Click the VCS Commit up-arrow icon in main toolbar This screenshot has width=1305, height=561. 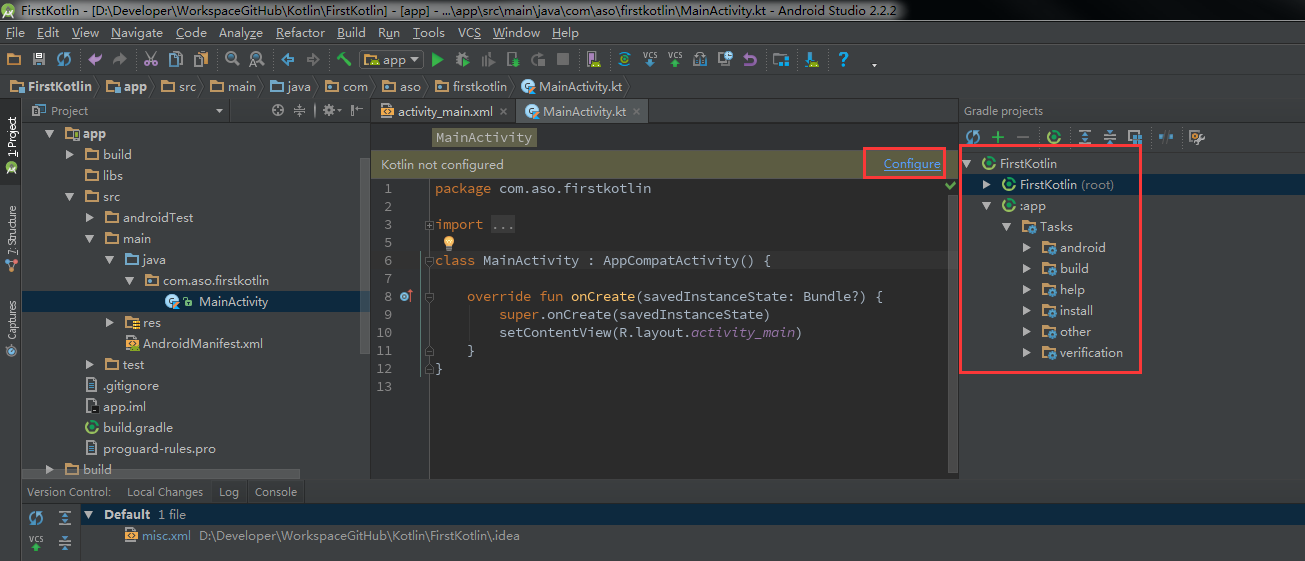point(675,60)
